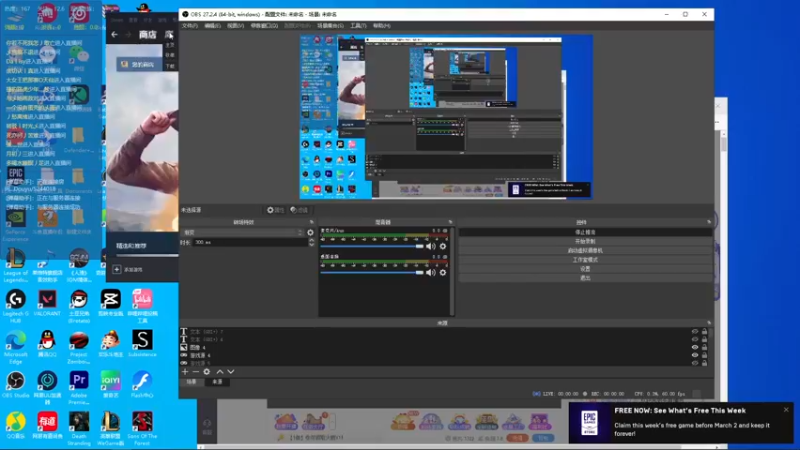Click 商店 tab in Steam window
The image size is (800, 450).
coord(147,35)
